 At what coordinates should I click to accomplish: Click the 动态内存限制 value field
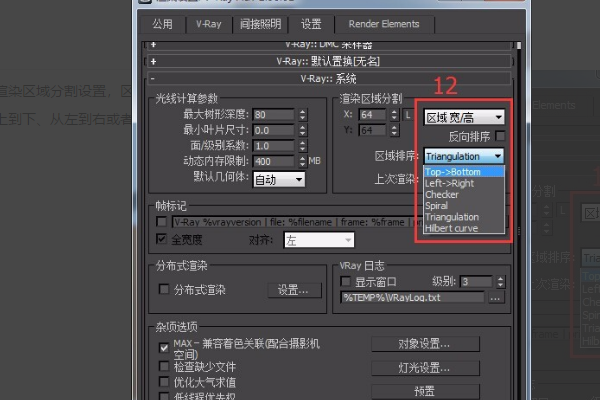point(274,161)
